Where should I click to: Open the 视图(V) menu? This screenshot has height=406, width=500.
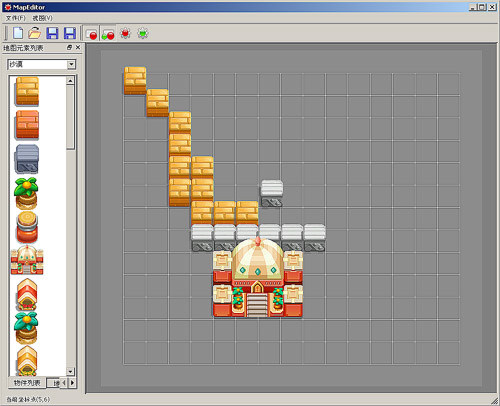pos(42,18)
